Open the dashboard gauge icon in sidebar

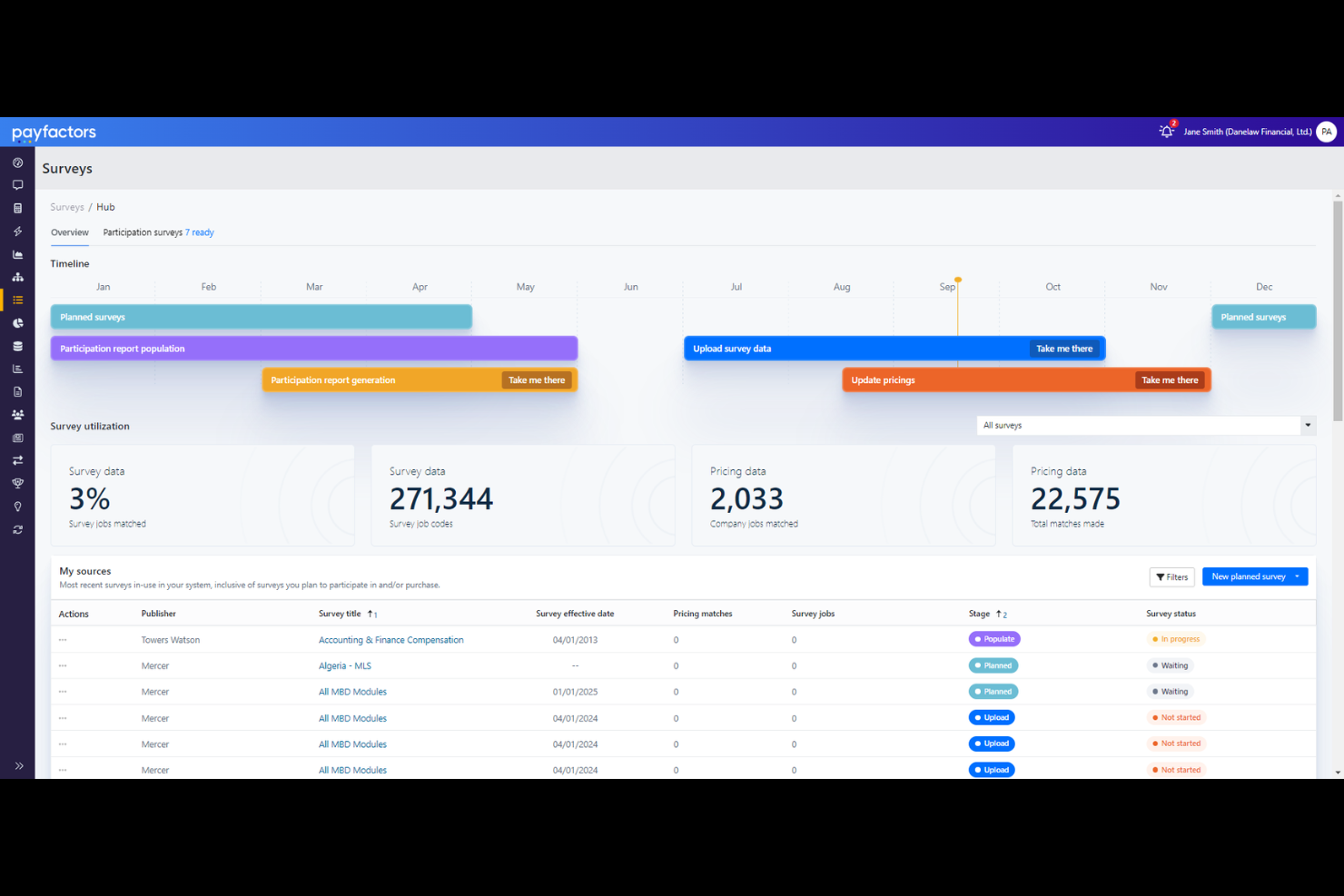click(17, 162)
